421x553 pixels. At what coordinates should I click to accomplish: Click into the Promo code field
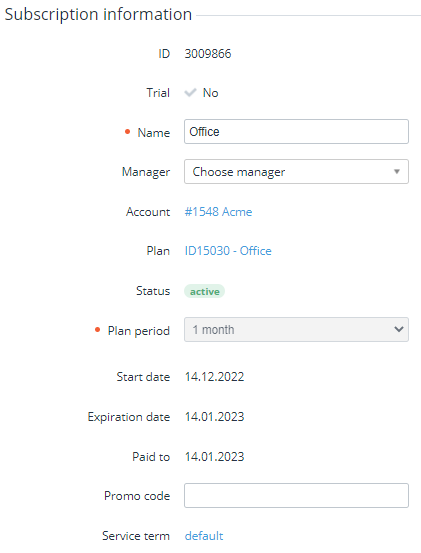(x=296, y=496)
